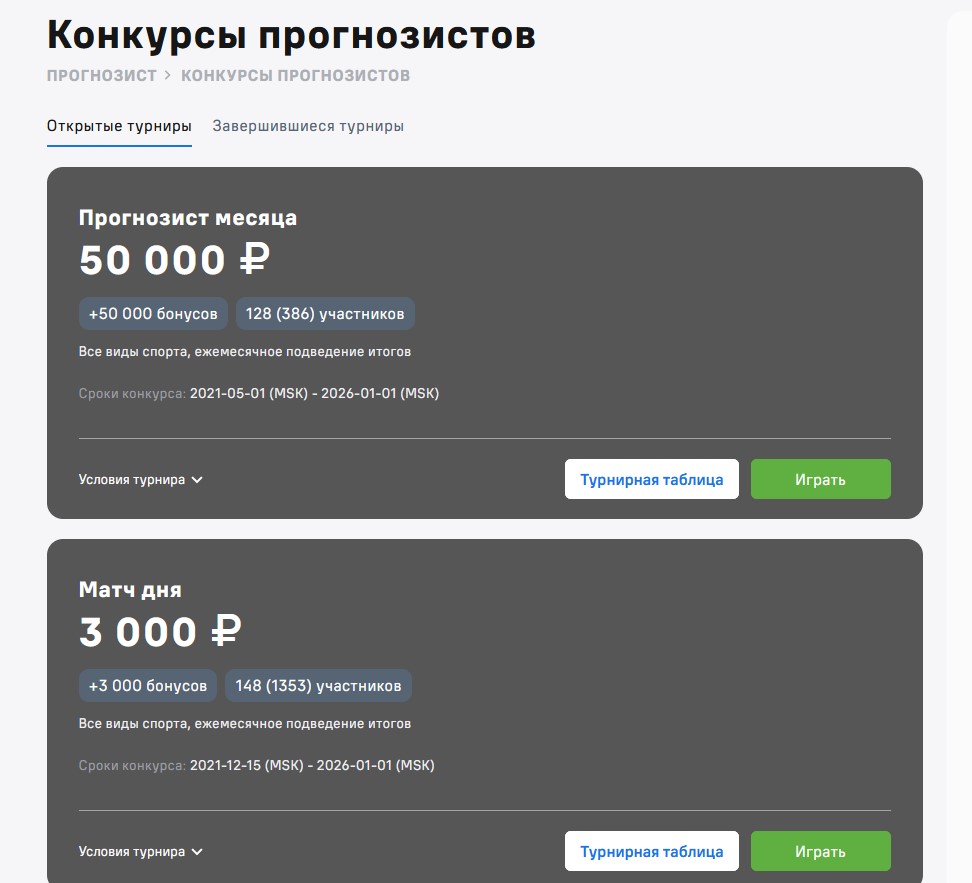Open the Турнирная таблица for Матч дня
Viewport: 972px width, 883px height.
[x=651, y=851]
